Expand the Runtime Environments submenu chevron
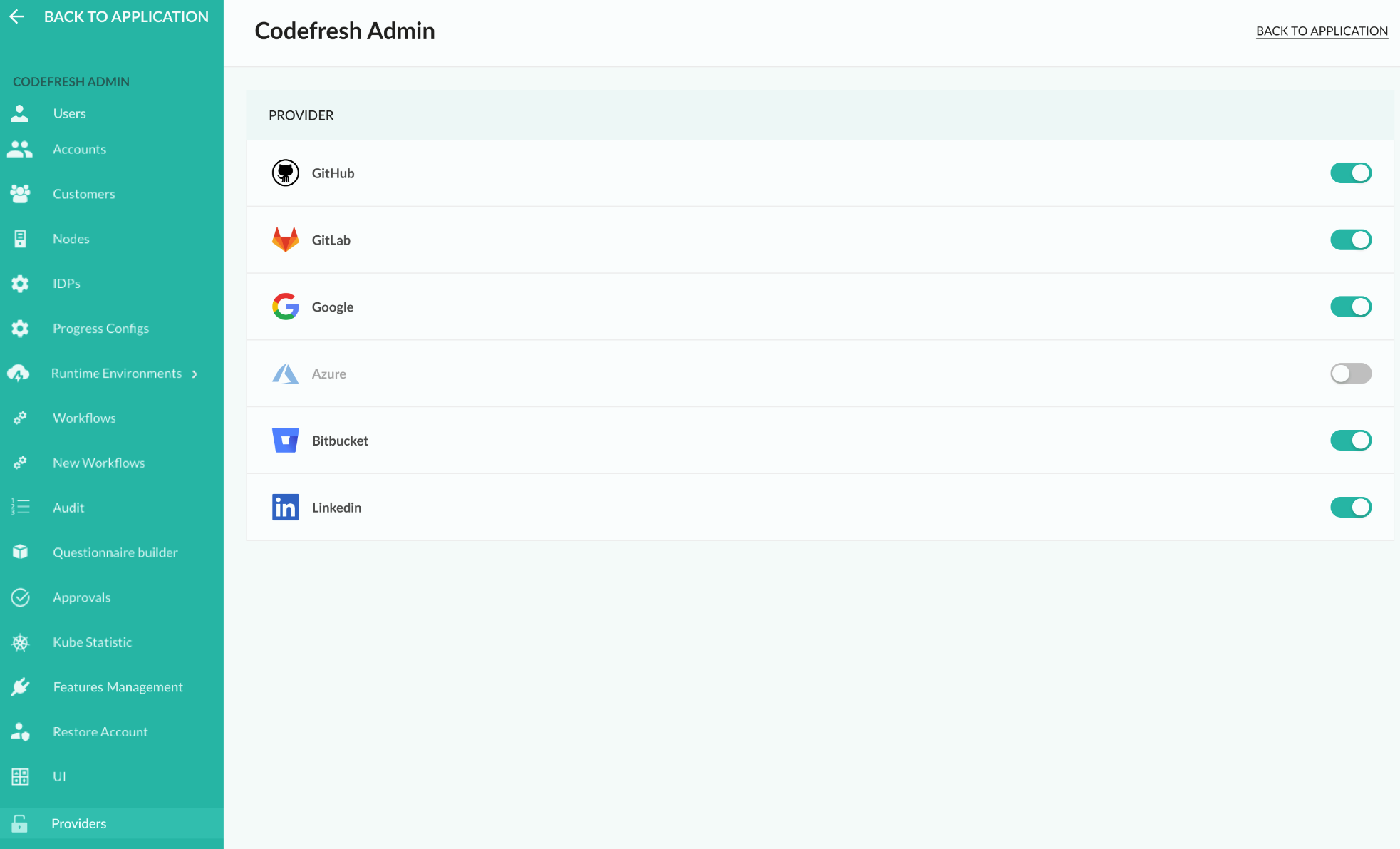 click(195, 374)
